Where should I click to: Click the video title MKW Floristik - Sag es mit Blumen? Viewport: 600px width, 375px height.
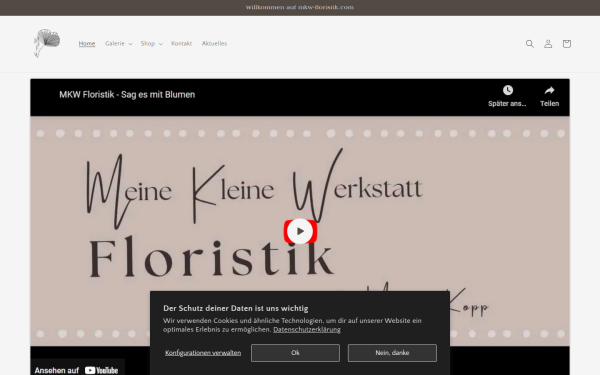127,95
